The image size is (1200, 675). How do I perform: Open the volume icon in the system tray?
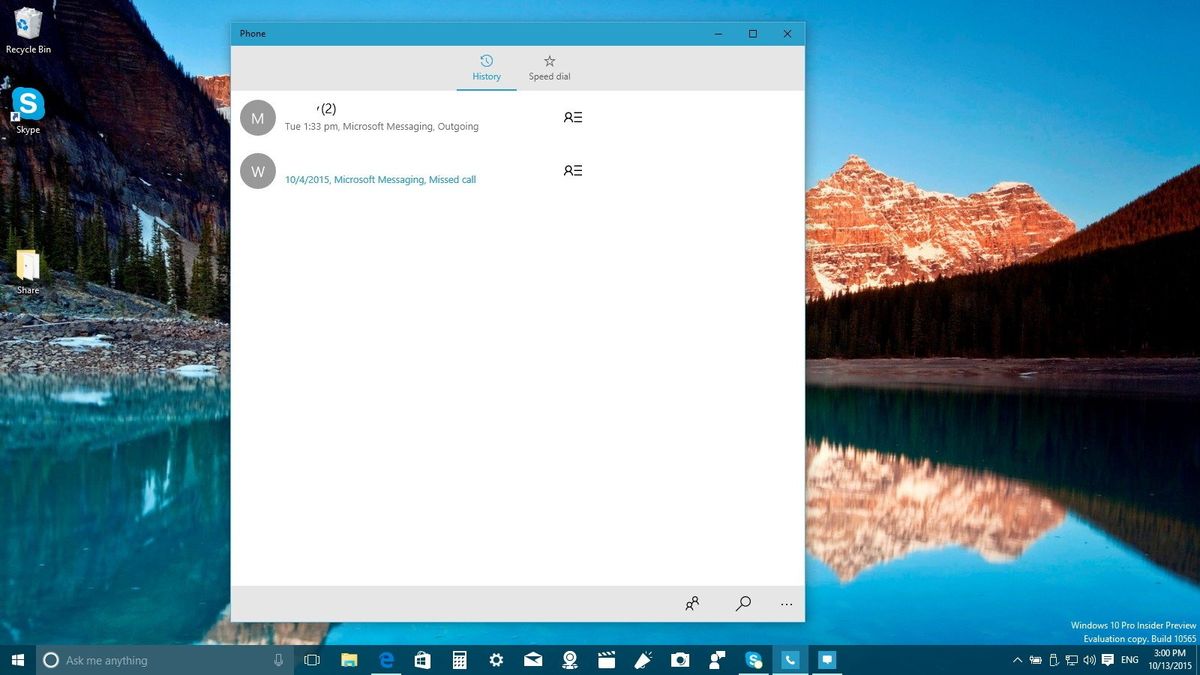[x=1088, y=660]
